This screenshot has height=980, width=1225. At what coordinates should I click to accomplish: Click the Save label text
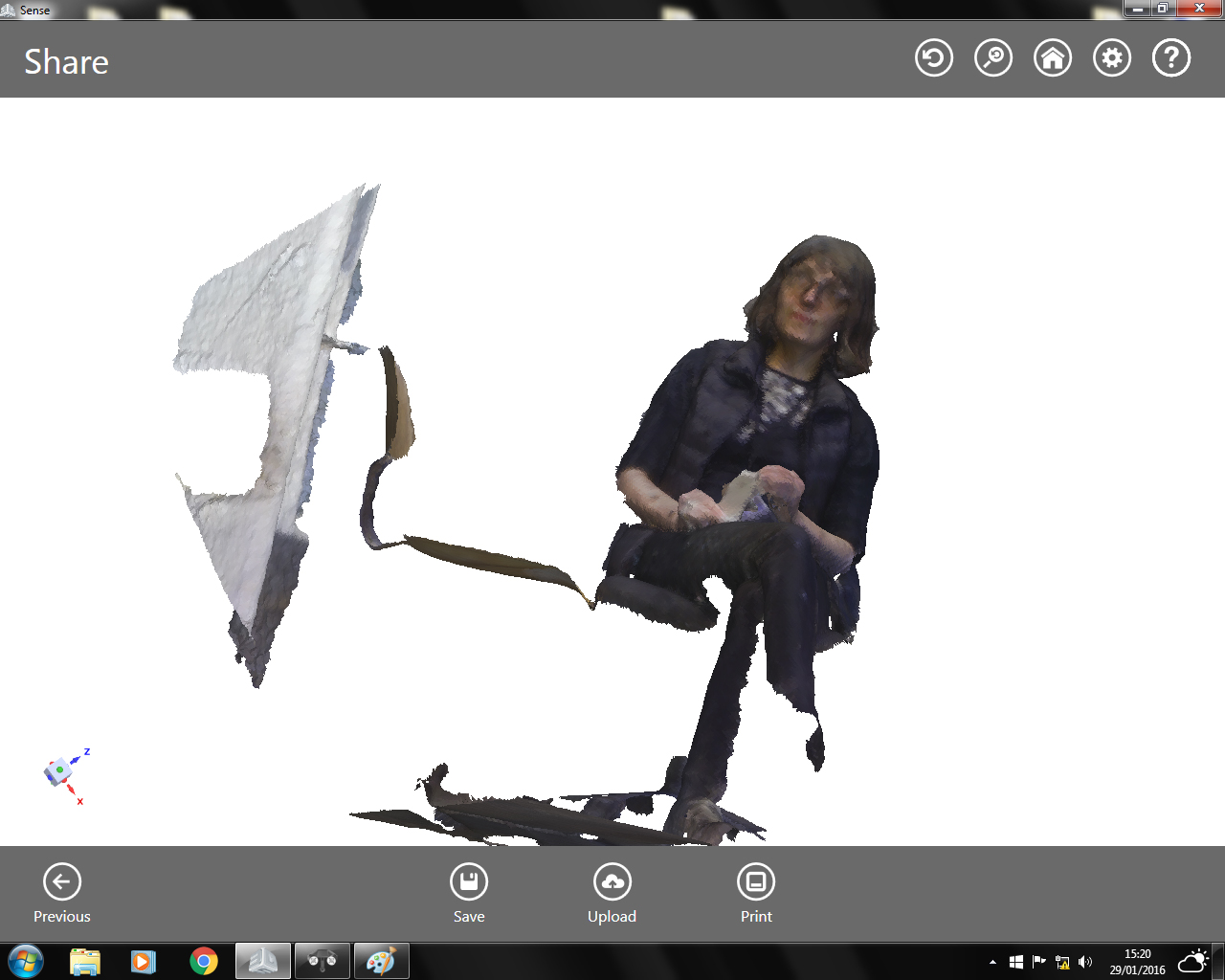469,917
